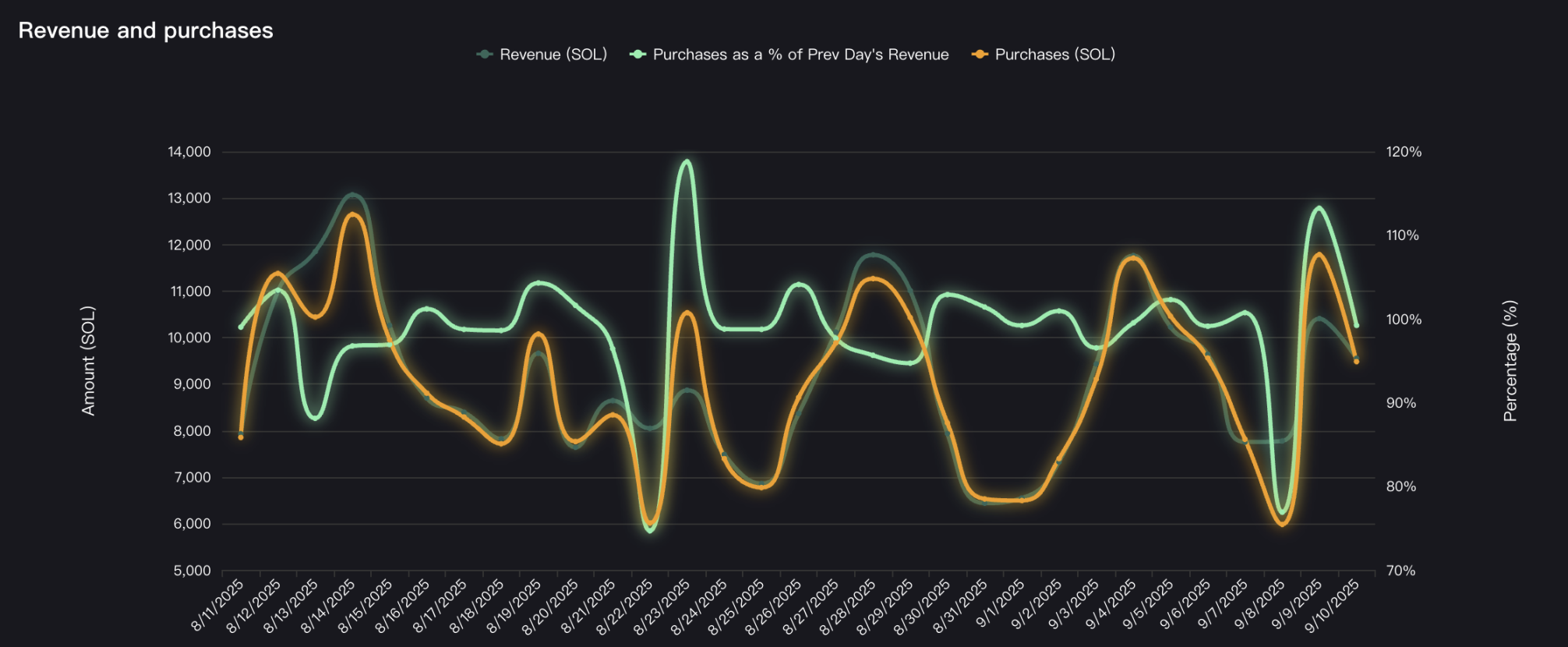Click the dark teal Revenue legend marker

point(485,55)
